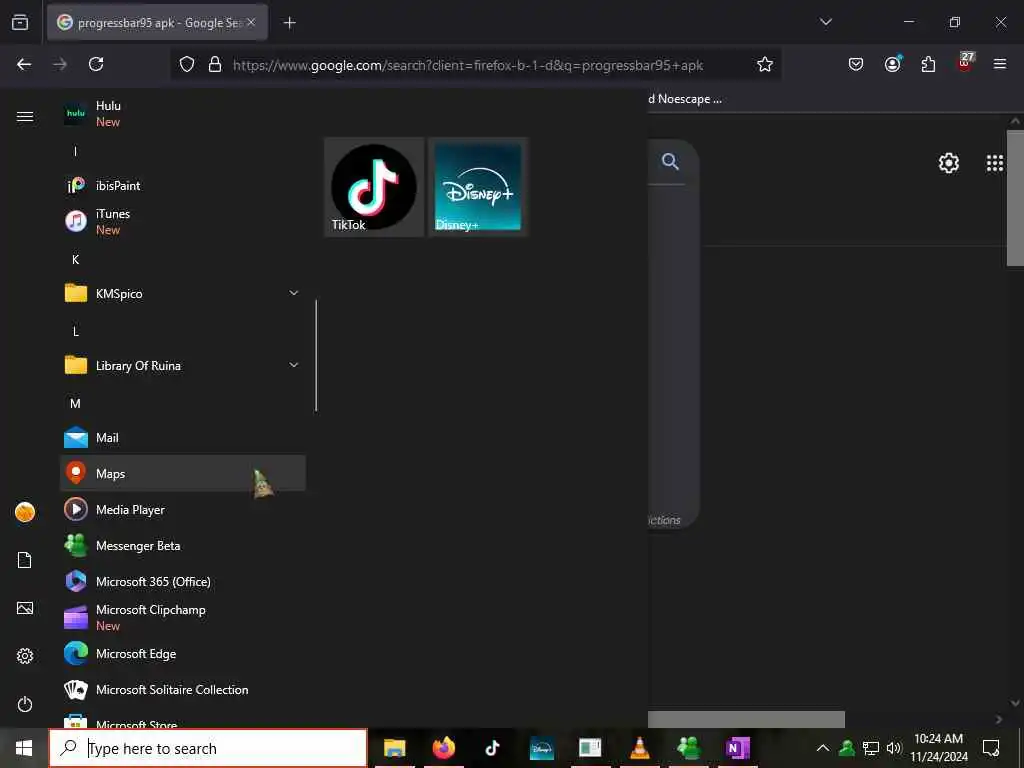The width and height of the screenshot is (1024, 768).
Task: Open VLC media player from taskbar
Action: click(639, 748)
